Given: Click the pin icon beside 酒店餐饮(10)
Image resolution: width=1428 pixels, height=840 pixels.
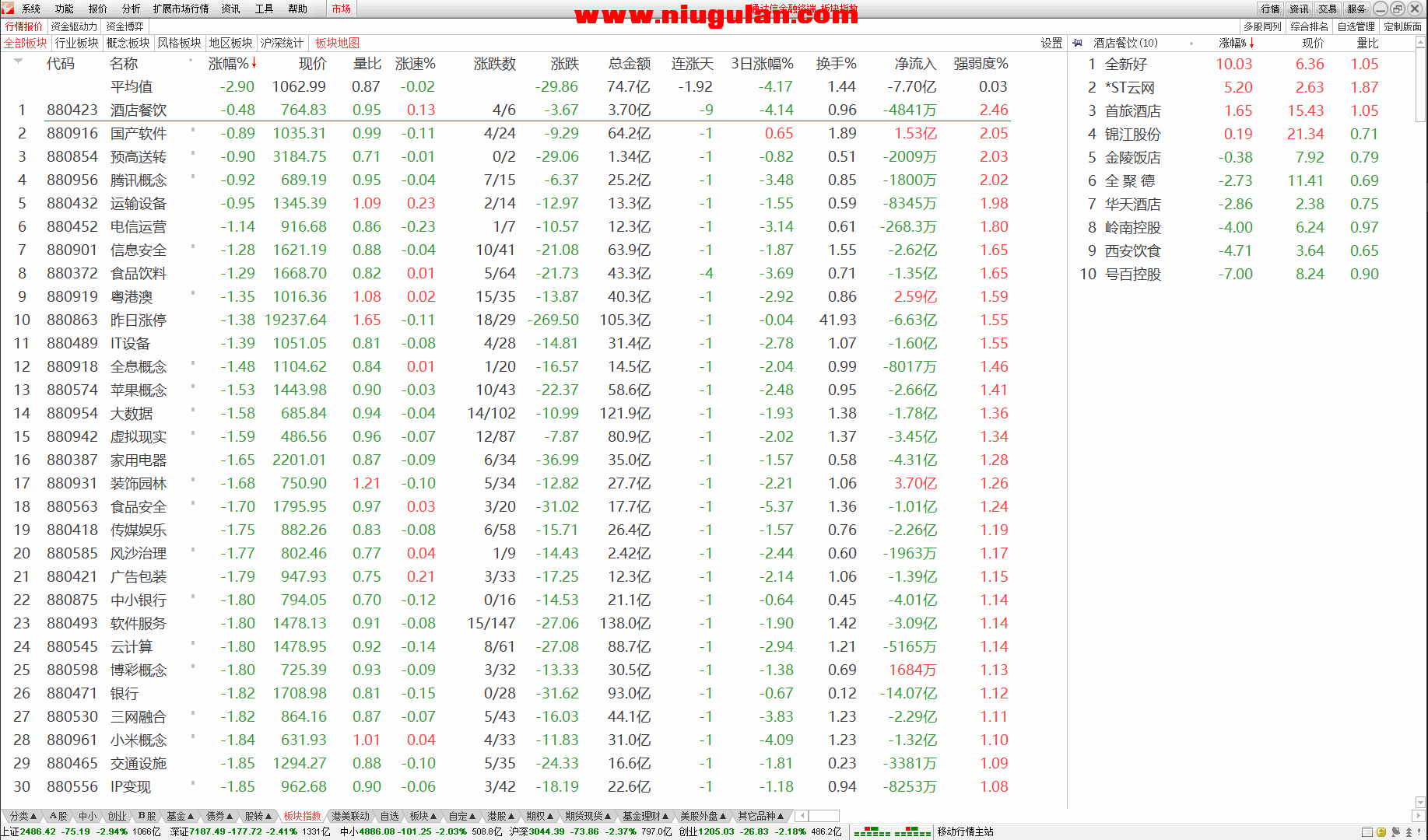Looking at the screenshot, I should coord(1077,44).
